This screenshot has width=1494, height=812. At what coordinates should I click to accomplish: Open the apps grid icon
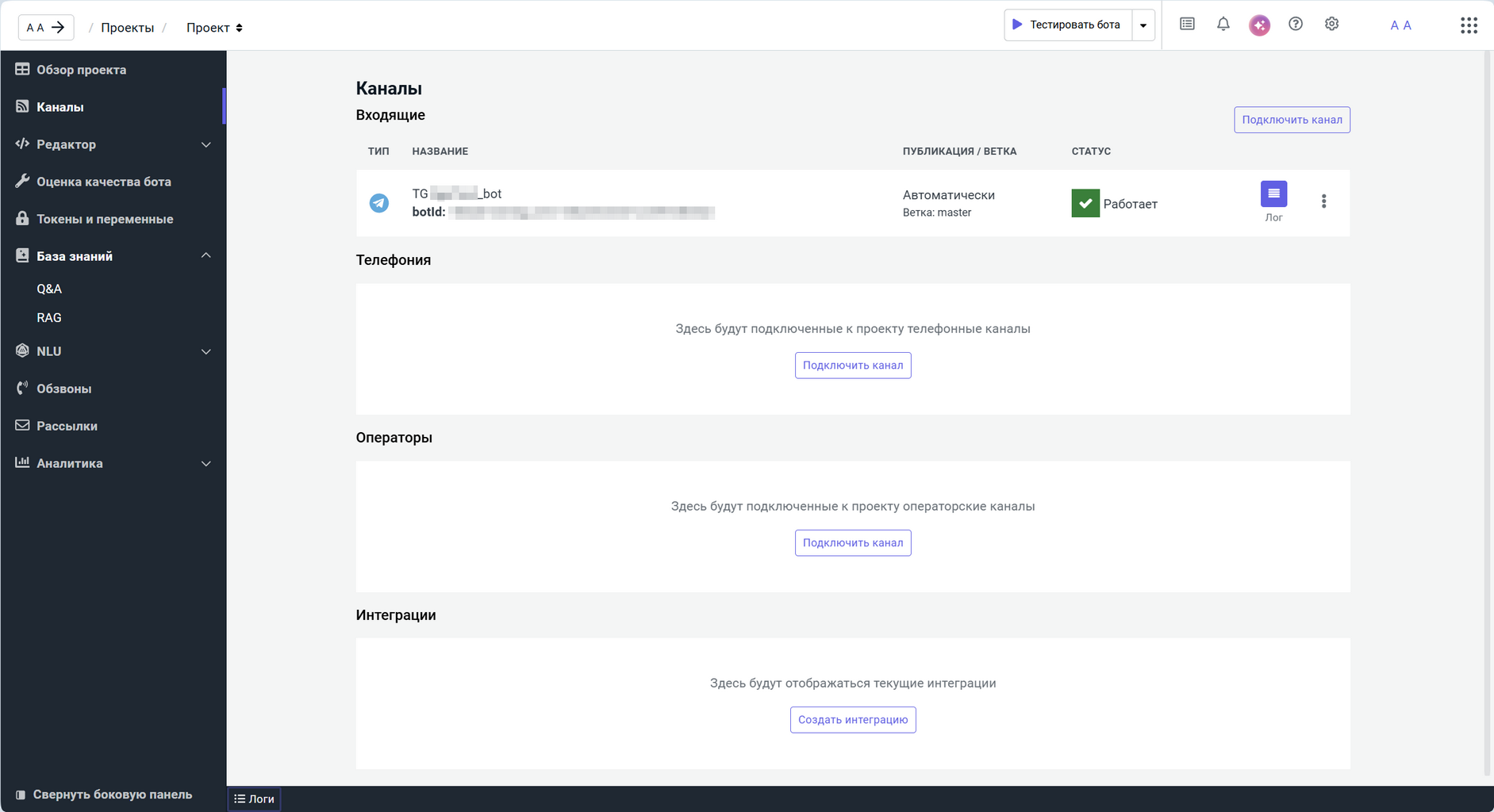tap(1469, 25)
